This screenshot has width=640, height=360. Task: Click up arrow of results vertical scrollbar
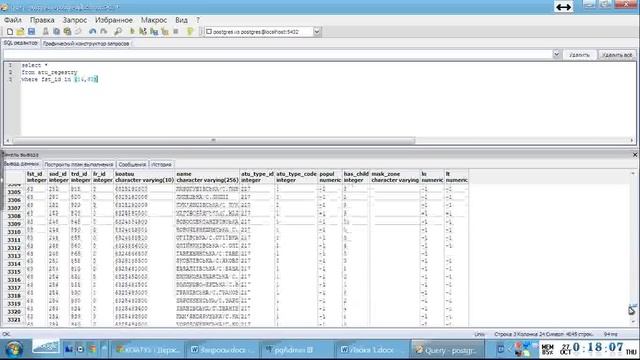click(633, 173)
